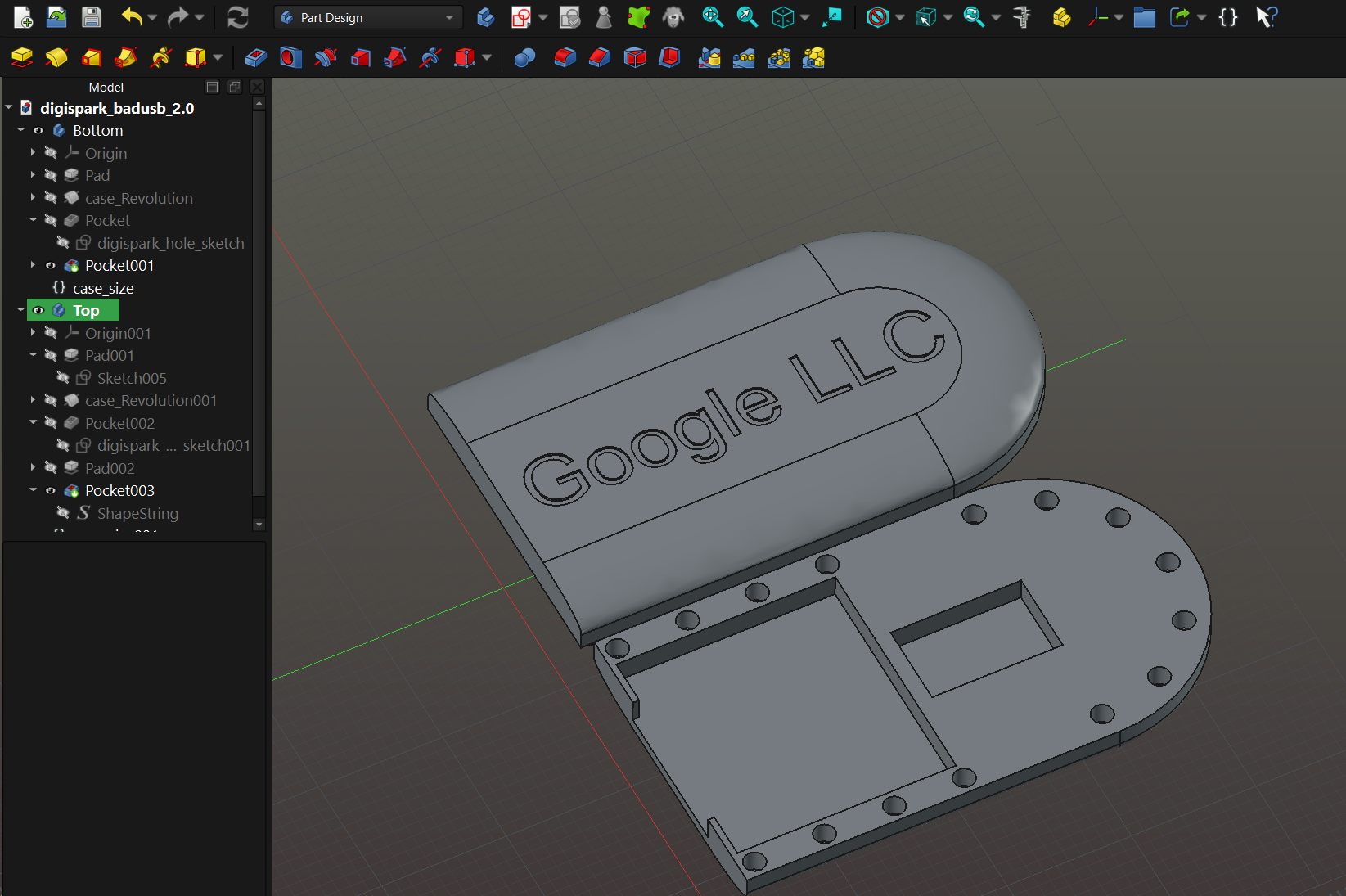Screen dimensions: 1346x896
Task: Toggle visibility of the Top body
Action: point(38,310)
